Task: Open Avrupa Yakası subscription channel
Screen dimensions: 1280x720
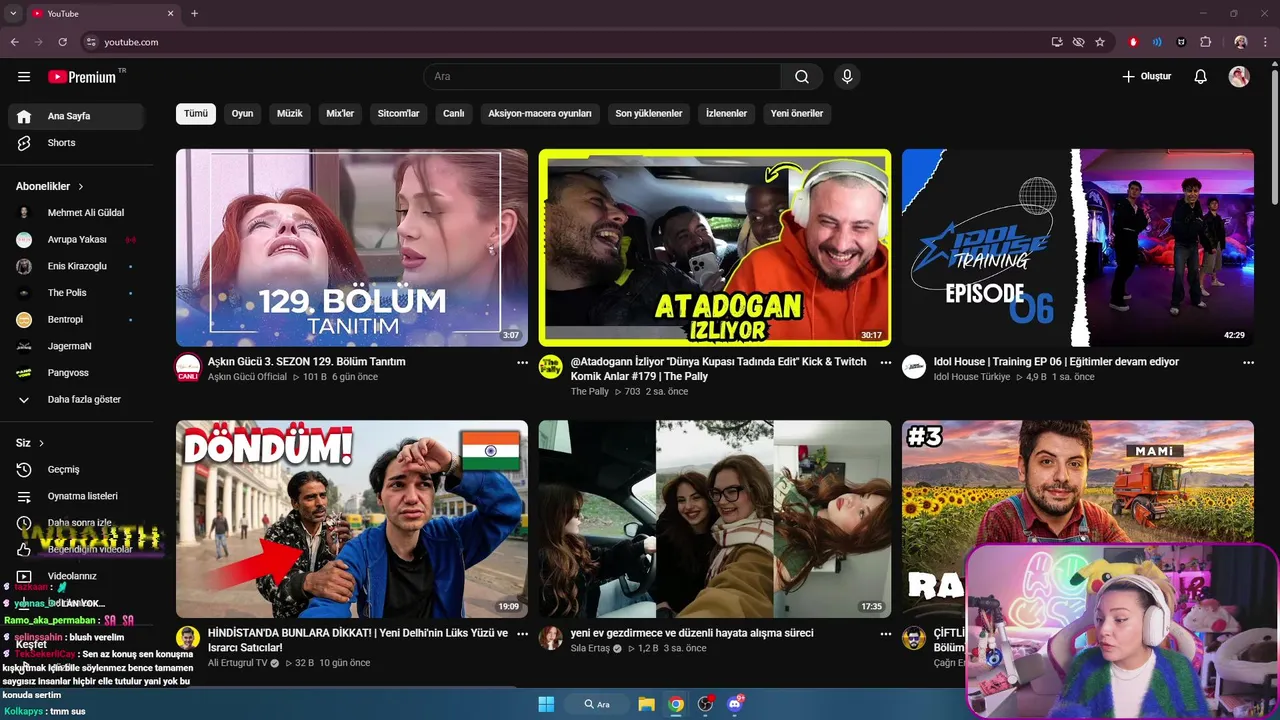Action: [76, 240]
